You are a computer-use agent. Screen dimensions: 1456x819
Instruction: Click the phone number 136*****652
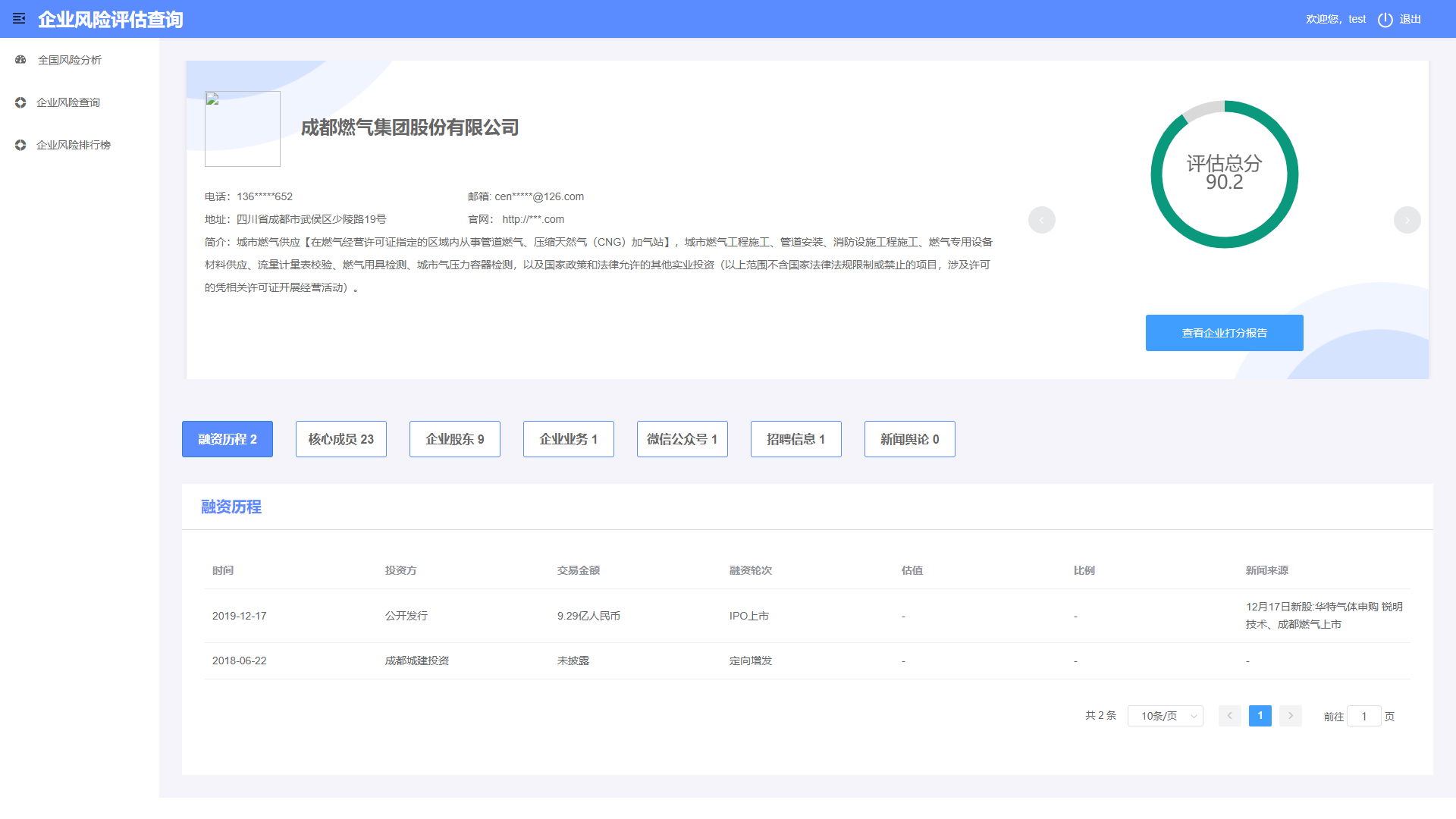click(265, 196)
